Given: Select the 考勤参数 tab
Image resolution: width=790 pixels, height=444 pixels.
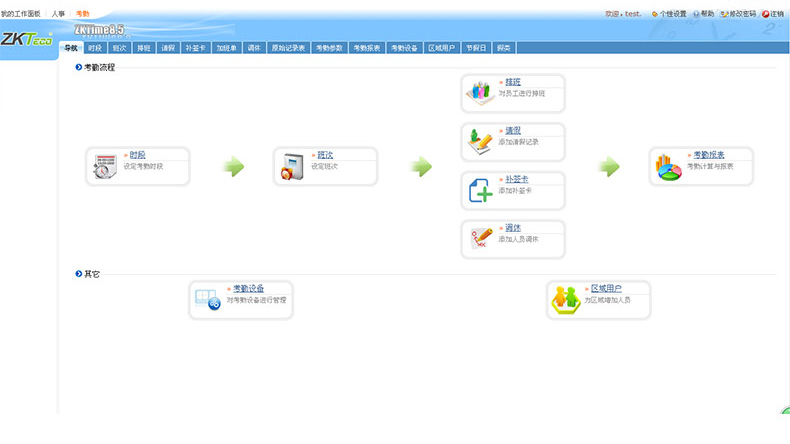Looking at the screenshot, I should click(329, 48).
